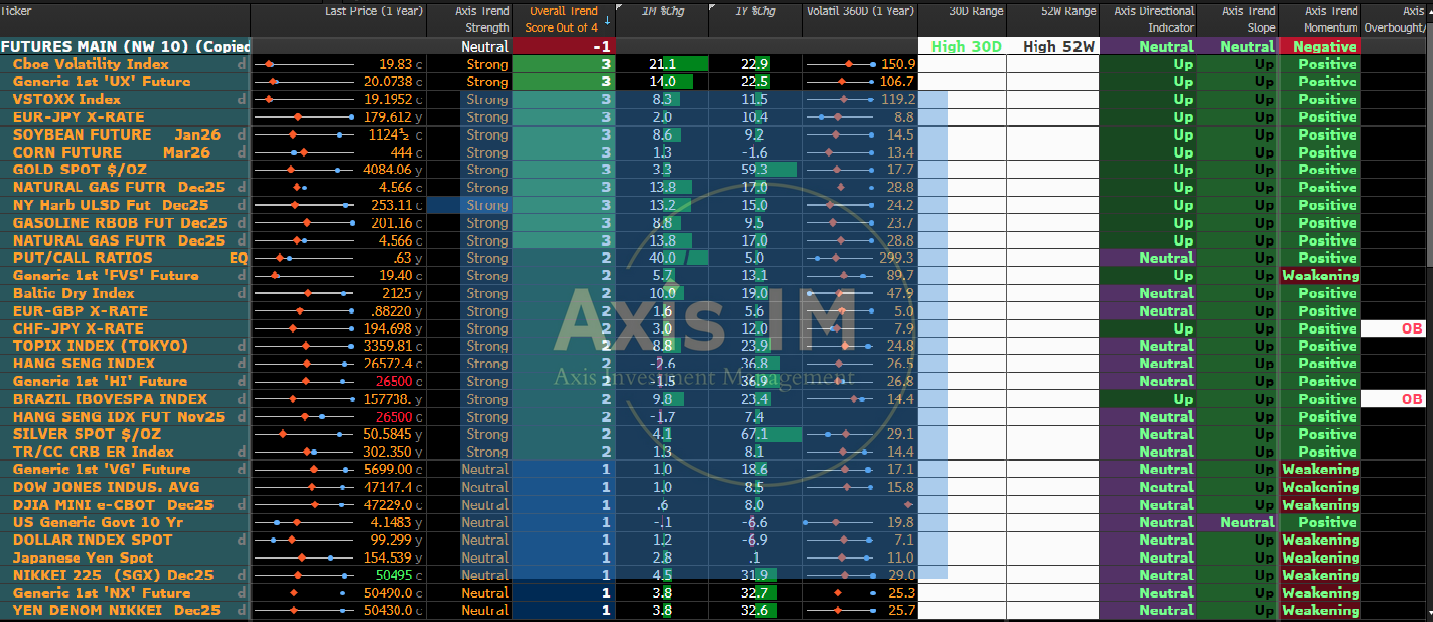The image size is (1433, 622).
Task: Select the Generic 1st 'NX' Future ticker
Action: point(101,593)
